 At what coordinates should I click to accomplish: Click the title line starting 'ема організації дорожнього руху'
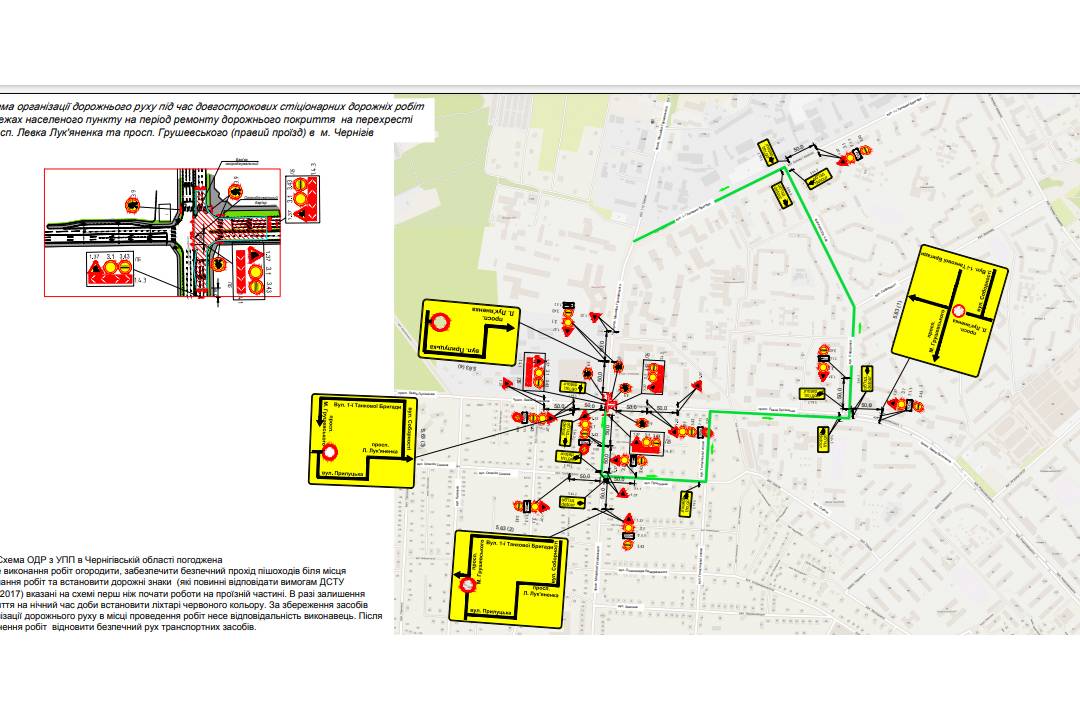click(x=212, y=107)
